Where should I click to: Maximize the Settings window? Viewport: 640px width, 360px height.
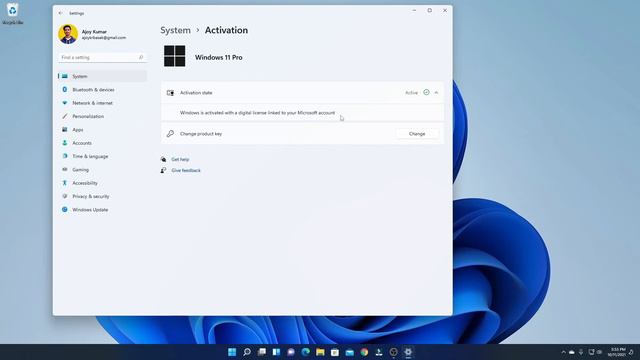(x=429, y=11)
